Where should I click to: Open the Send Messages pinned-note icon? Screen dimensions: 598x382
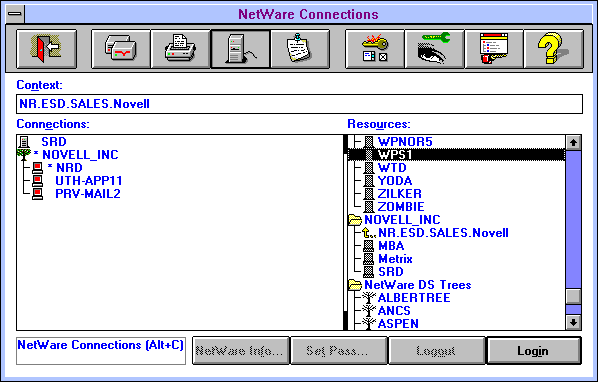tap(300, 49)
